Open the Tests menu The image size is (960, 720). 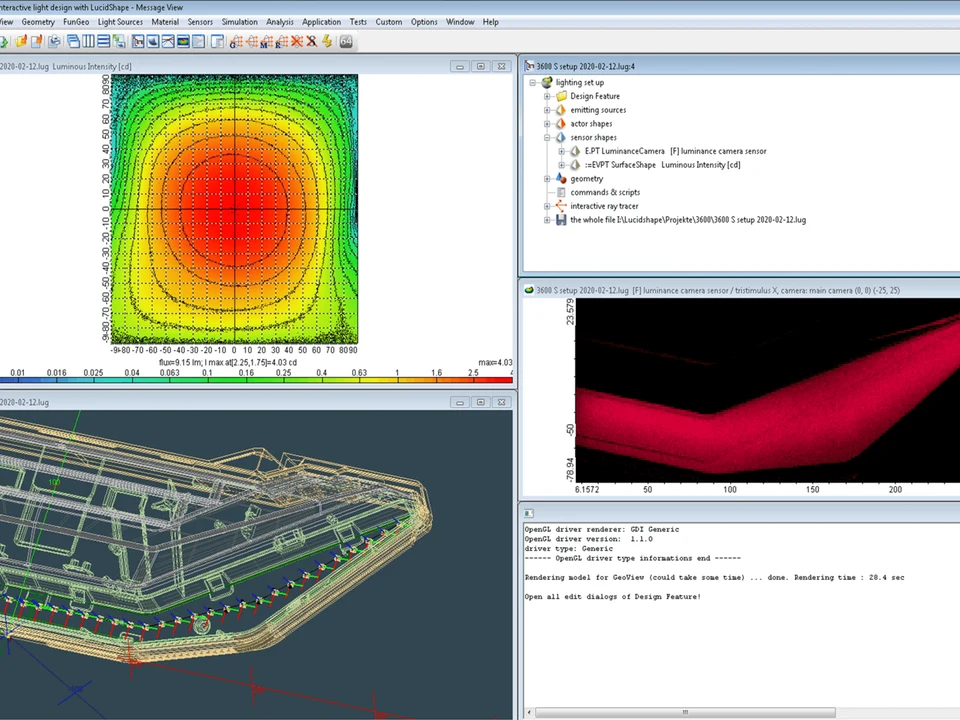[358, 22]
